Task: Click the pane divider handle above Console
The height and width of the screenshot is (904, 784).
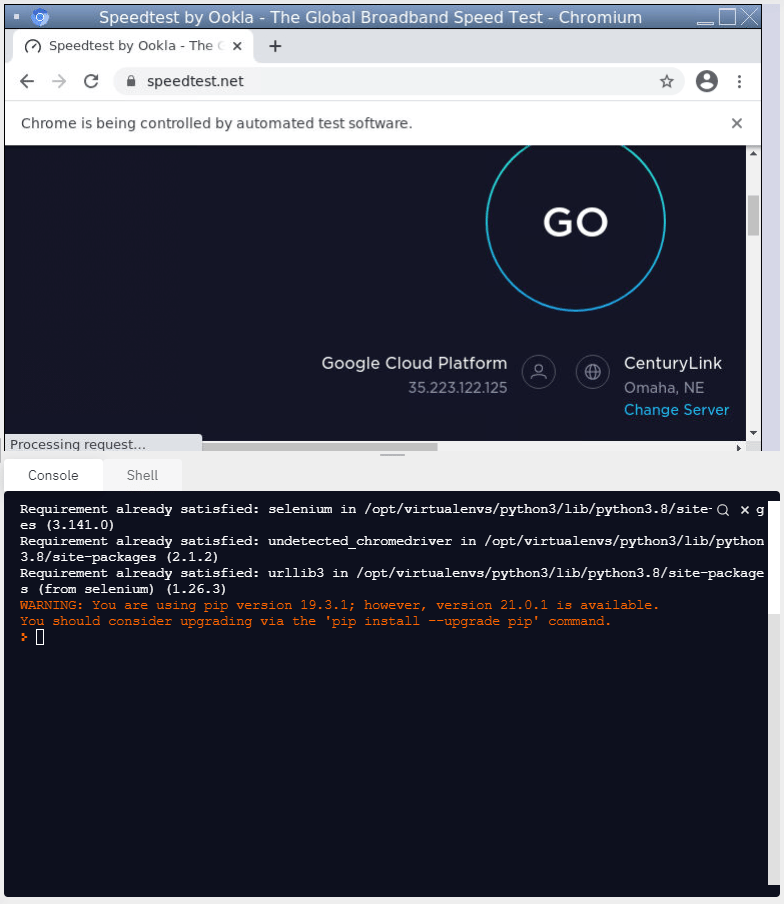Action: 392,455
